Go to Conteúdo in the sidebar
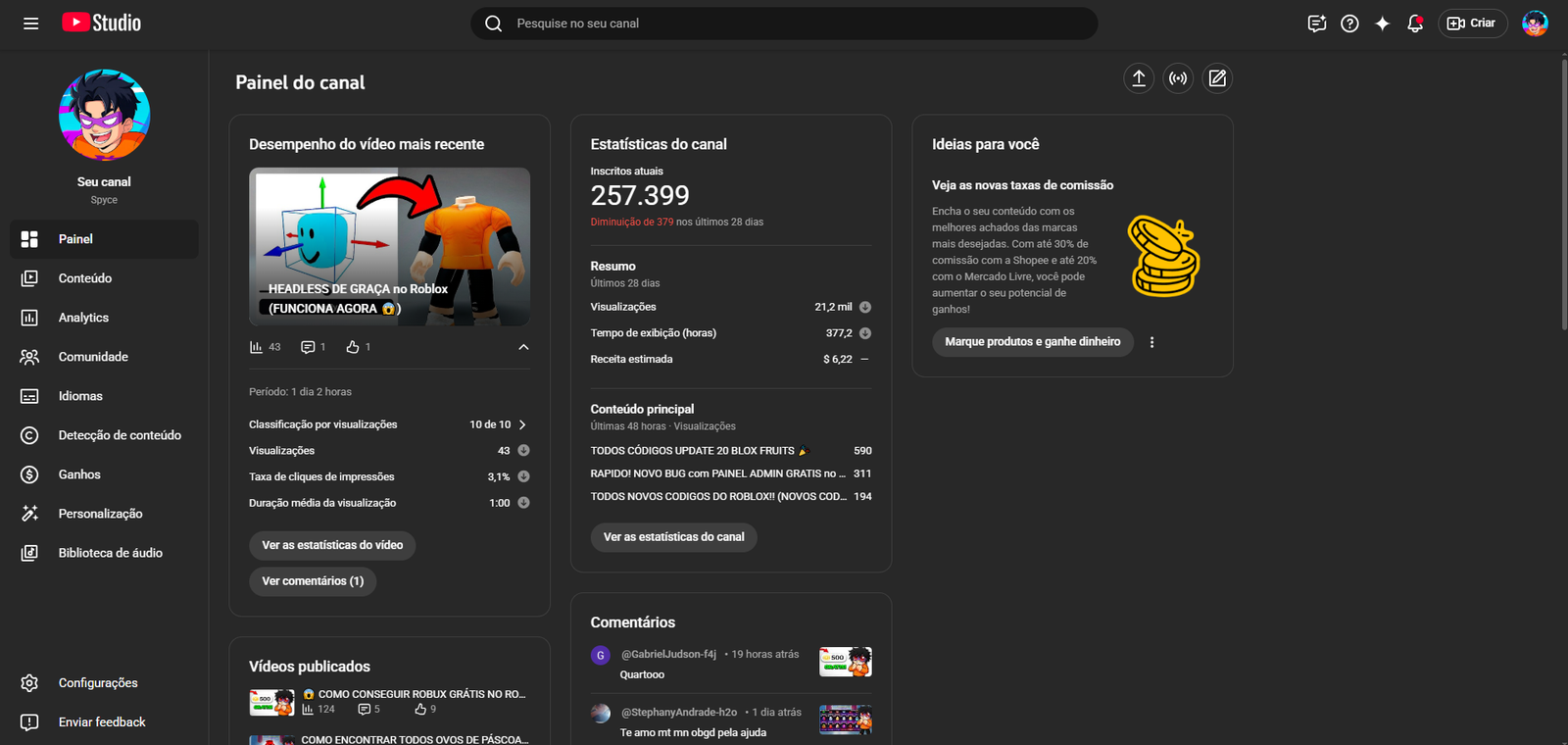The image size is (1568, 745). click(x=85, y=278)
